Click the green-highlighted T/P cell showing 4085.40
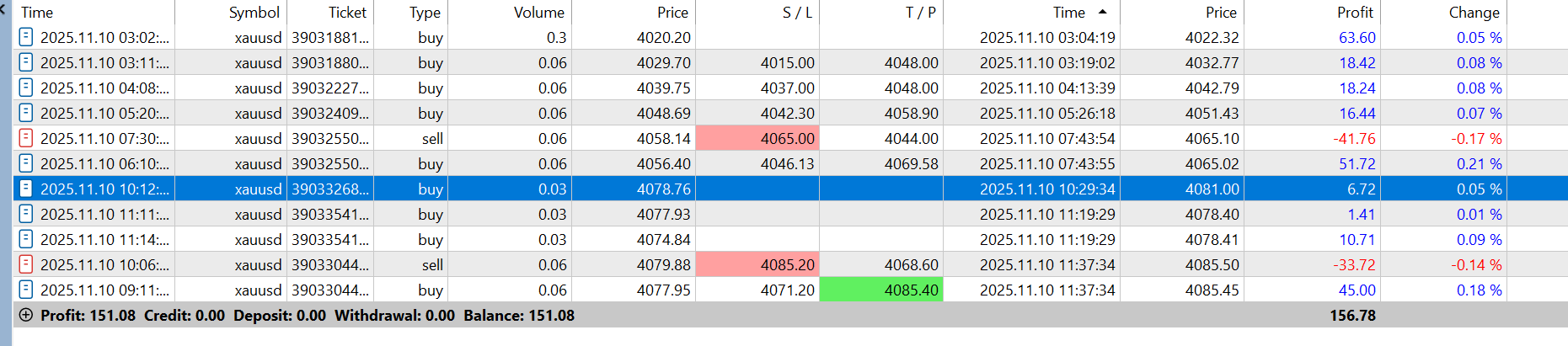The image size is (1568, 346). [881, 290]
